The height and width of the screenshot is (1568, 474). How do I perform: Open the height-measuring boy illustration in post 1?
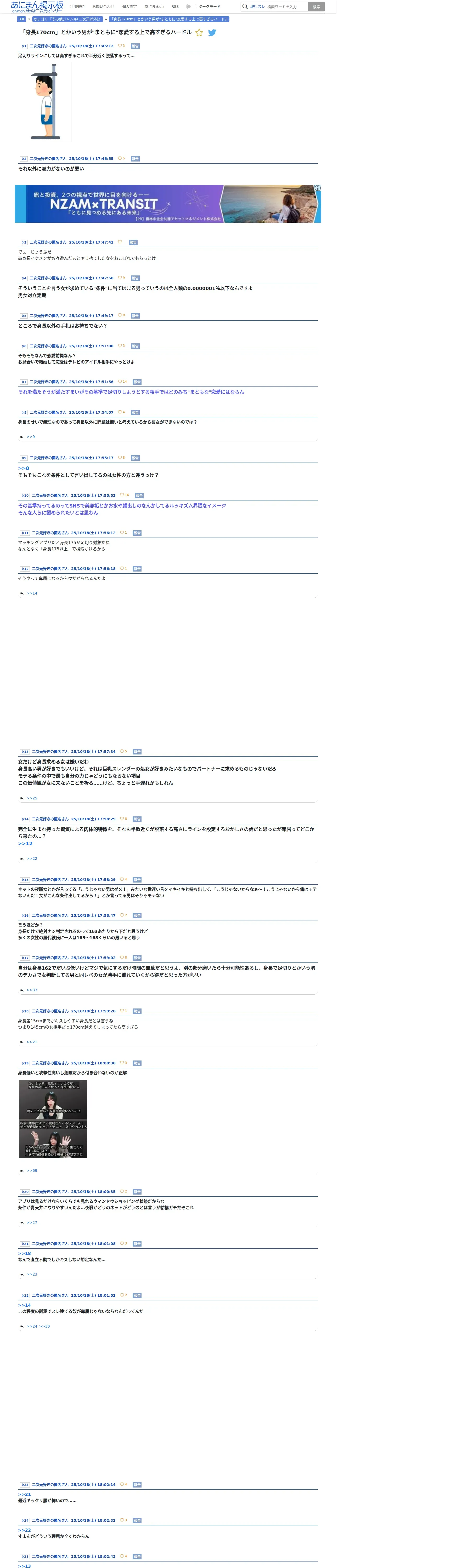(x=44, y=102)
